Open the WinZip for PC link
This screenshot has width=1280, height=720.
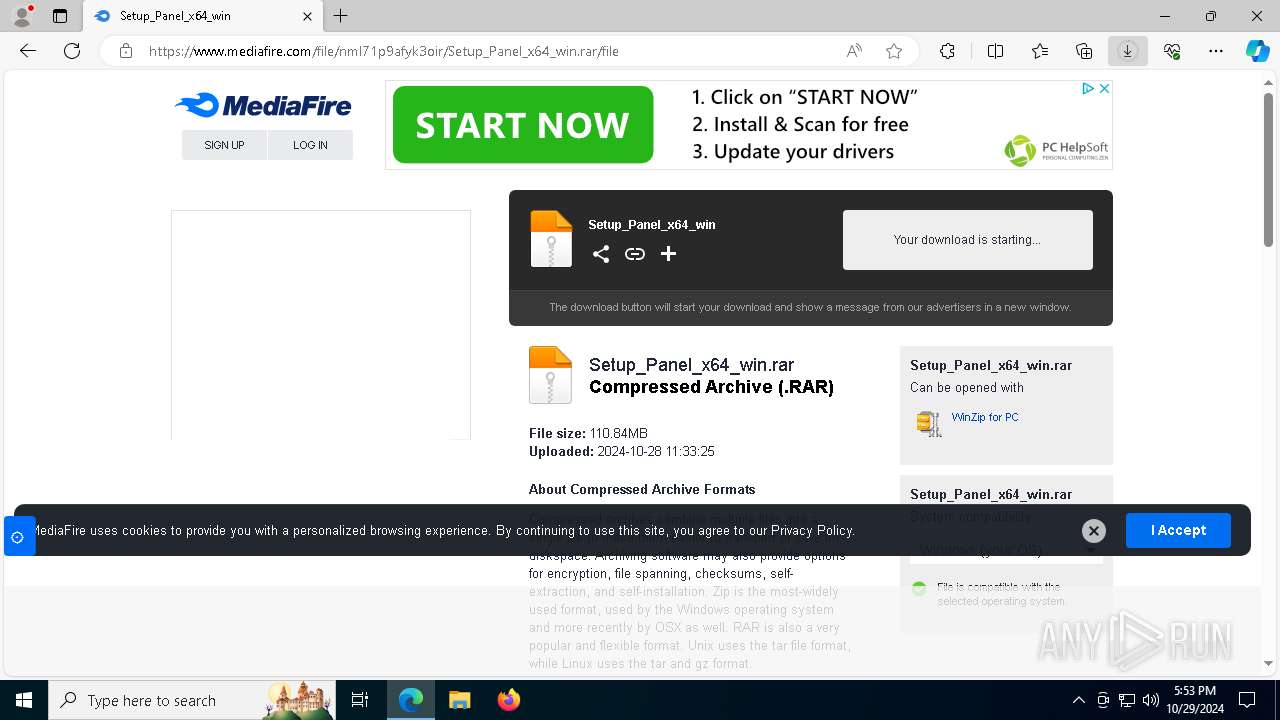point(985,417)
